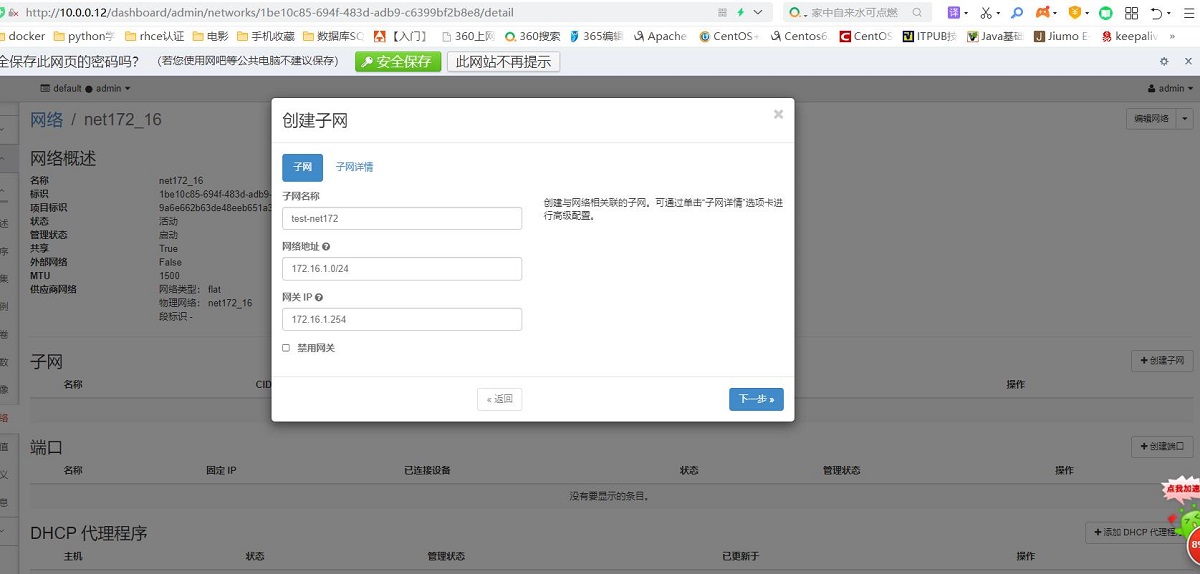
Task: Expand dropdown arrow next to game controller icon
Action: click(x=1056, y=13)
